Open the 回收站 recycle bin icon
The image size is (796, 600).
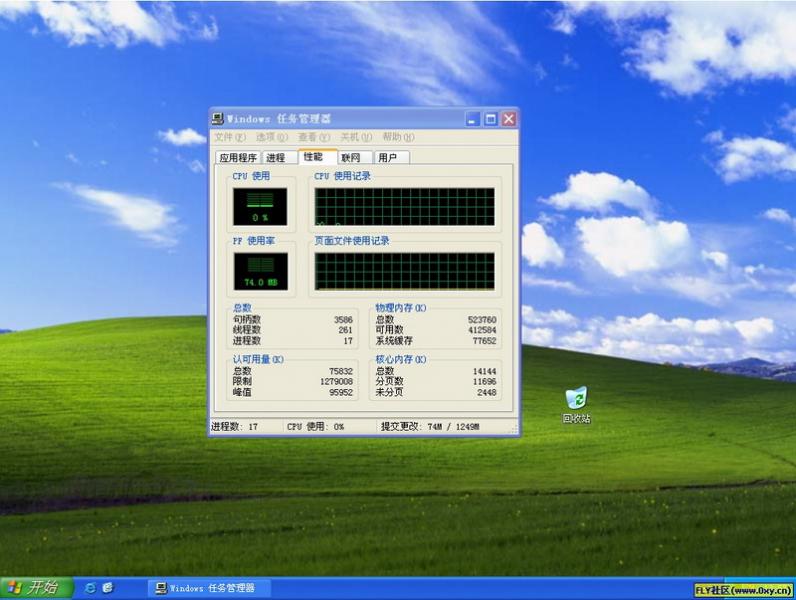tap(577, 405)
